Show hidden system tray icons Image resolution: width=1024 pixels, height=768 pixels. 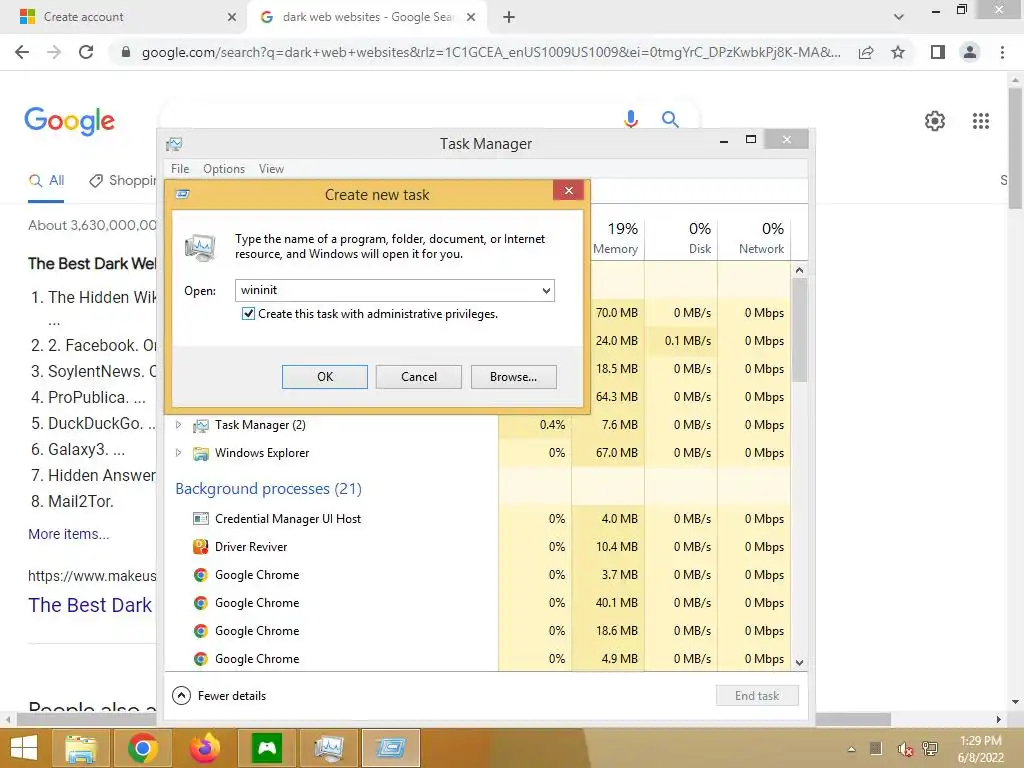(x=851, y=749)
